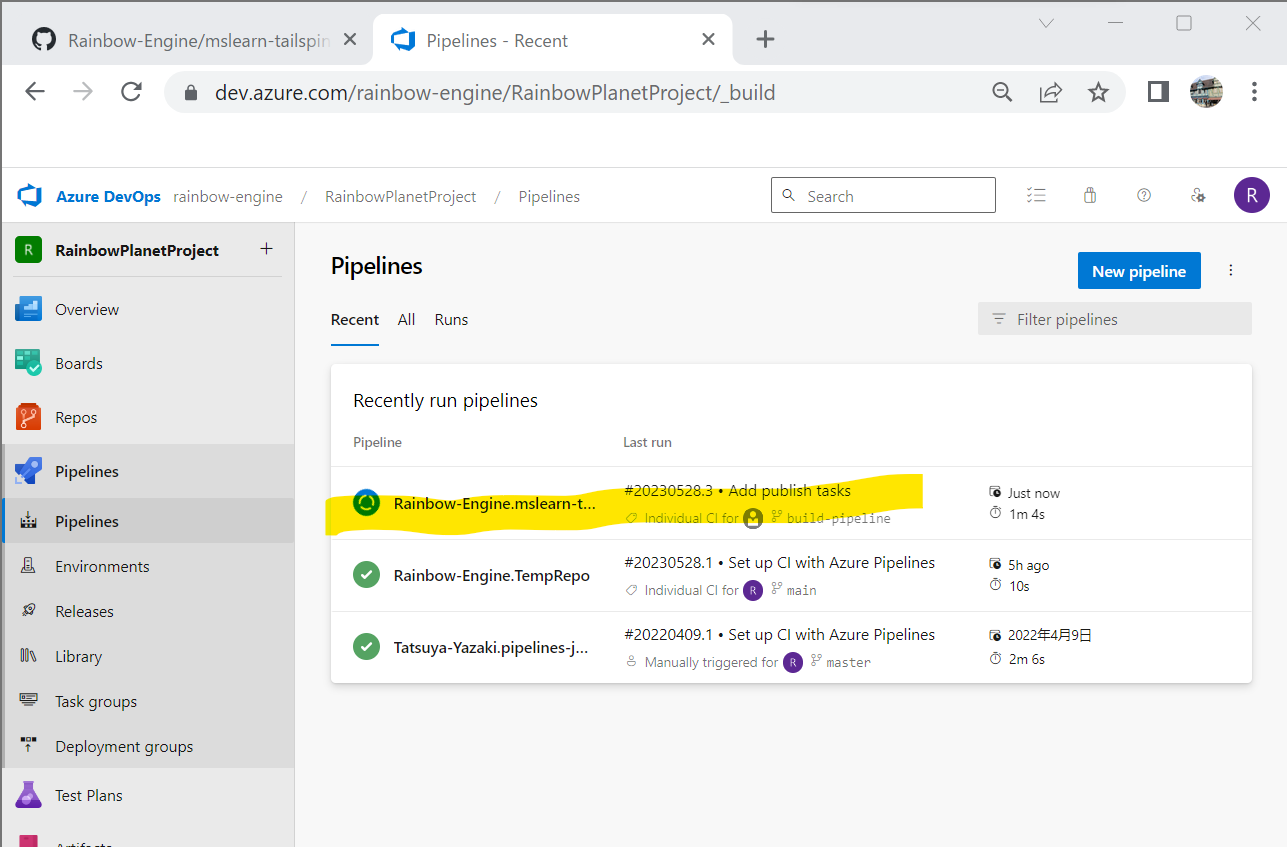This screenshot has height=847, width=1287.
Task: Click the running status icon of mslearn pipeline
Action: pos(366,503)
